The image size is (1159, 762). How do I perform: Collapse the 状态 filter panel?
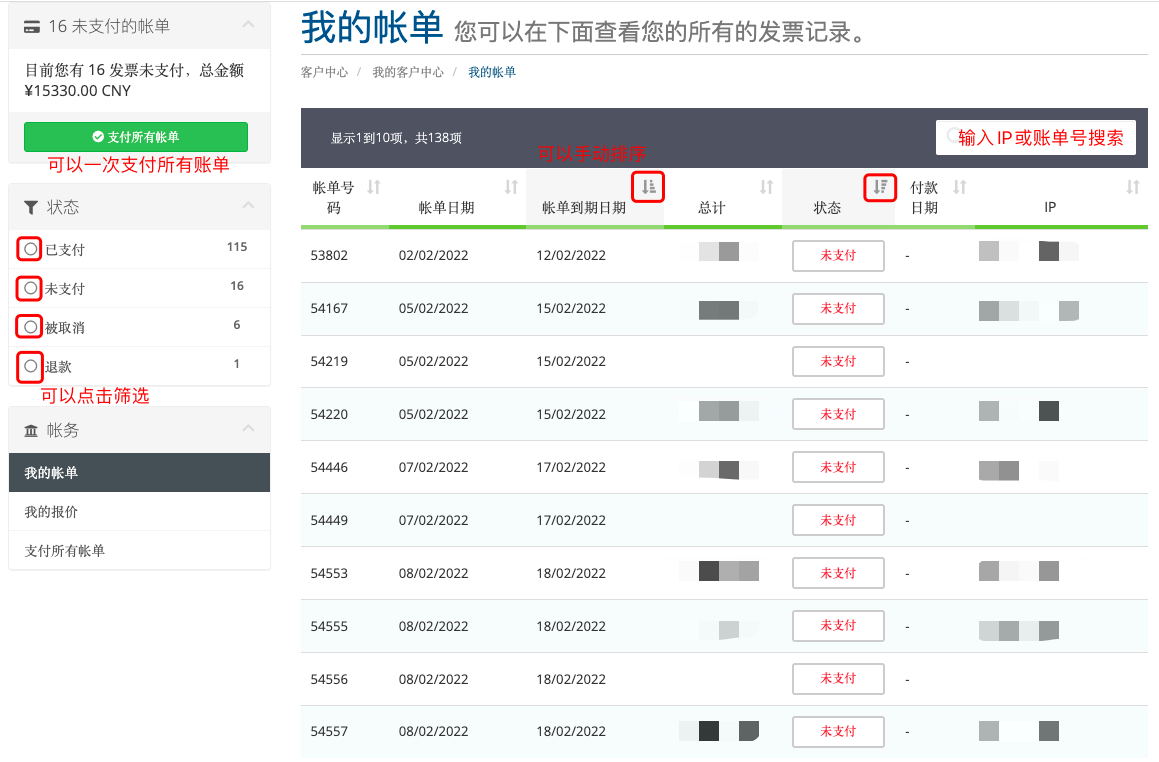pyautogui.click(x=248, y=206)
